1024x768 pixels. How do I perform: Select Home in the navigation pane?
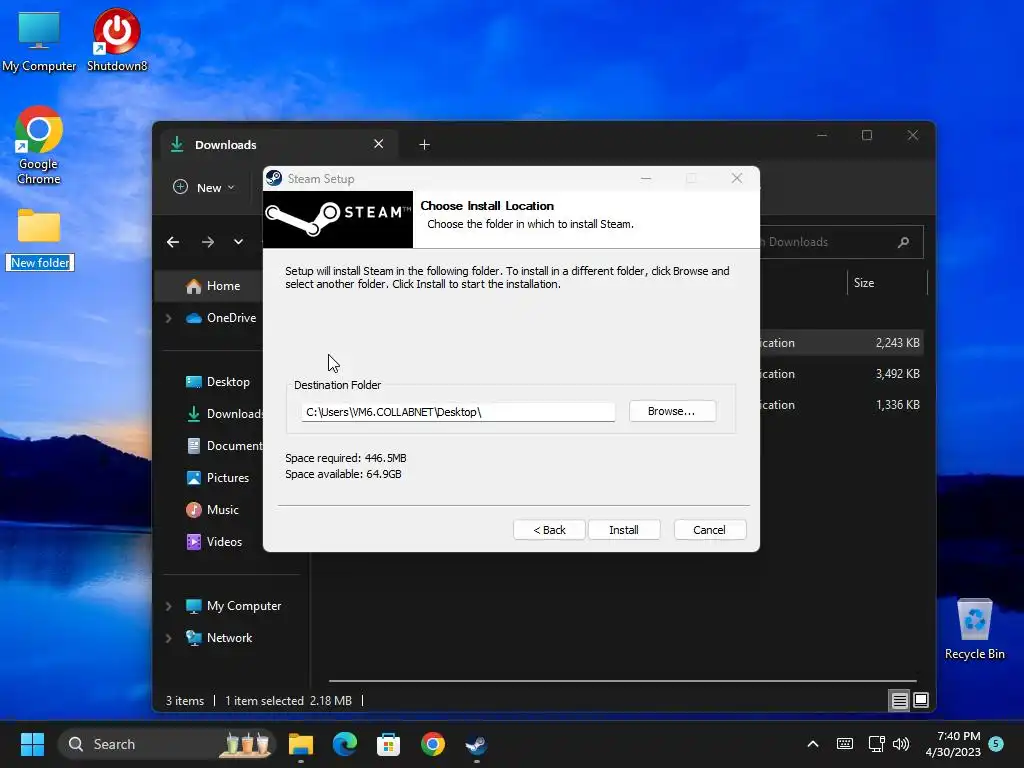click(x=214, y=286)
